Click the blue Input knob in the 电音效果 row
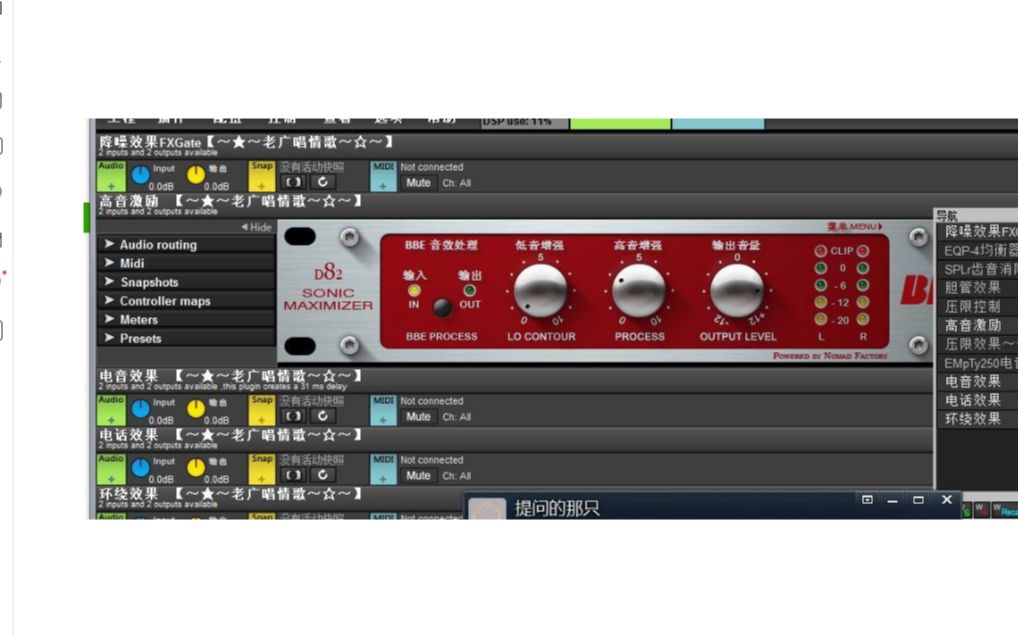Viewport: 1018px width, 636px height. [140, 409]
